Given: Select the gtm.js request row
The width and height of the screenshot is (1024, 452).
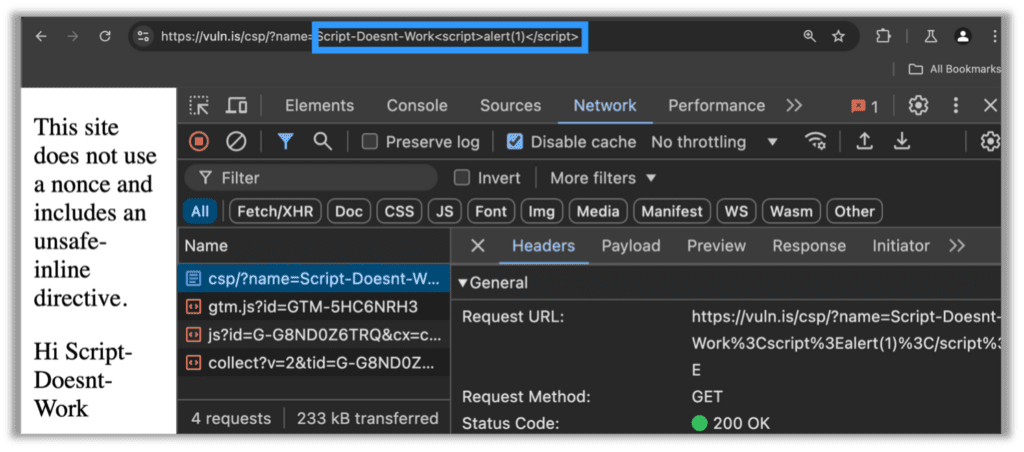Looking at the screenshot, I should 312,306.
